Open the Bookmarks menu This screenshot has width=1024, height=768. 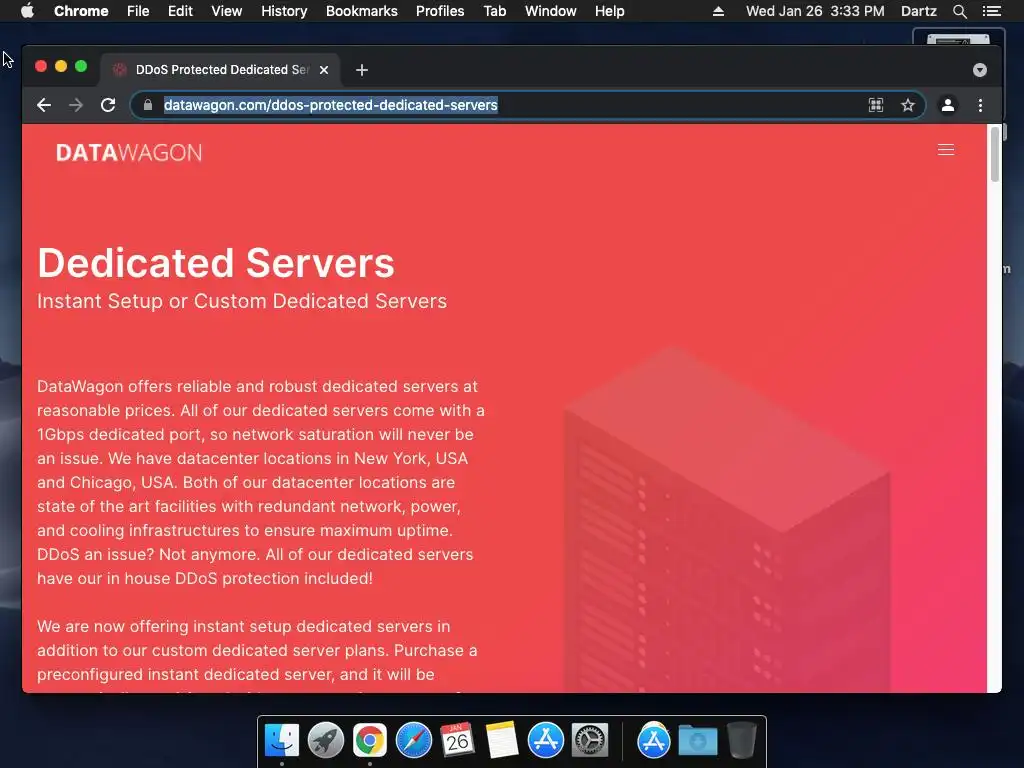click(x=362, y=11)
